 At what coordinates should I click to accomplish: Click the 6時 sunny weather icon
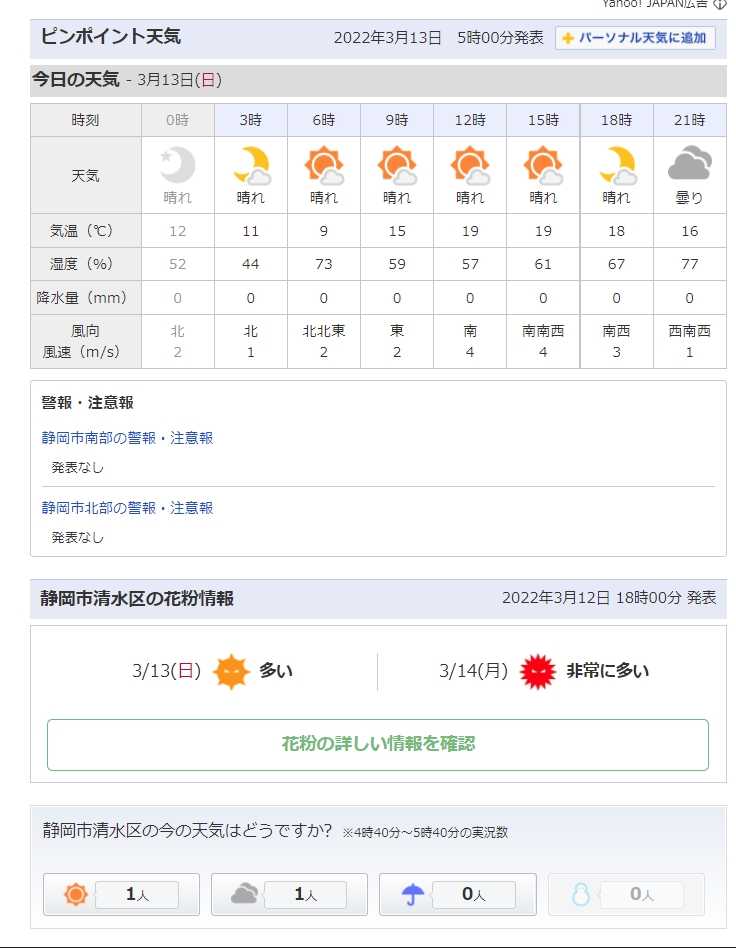[324, 164]
